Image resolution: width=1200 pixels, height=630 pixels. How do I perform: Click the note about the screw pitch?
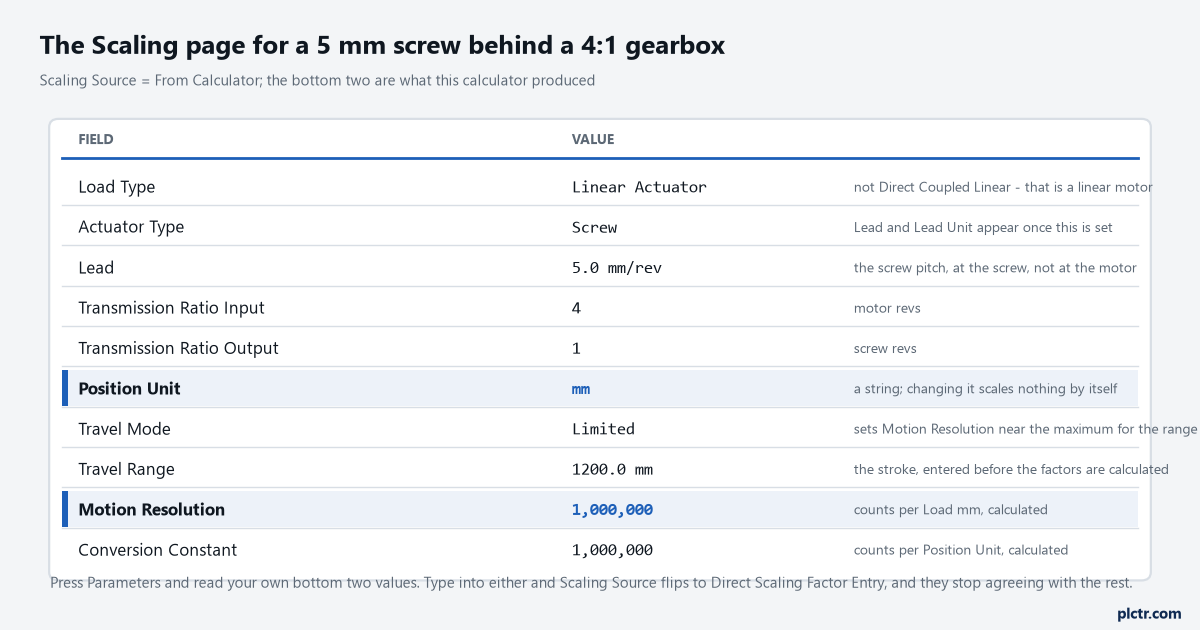[x=995, y=268]
